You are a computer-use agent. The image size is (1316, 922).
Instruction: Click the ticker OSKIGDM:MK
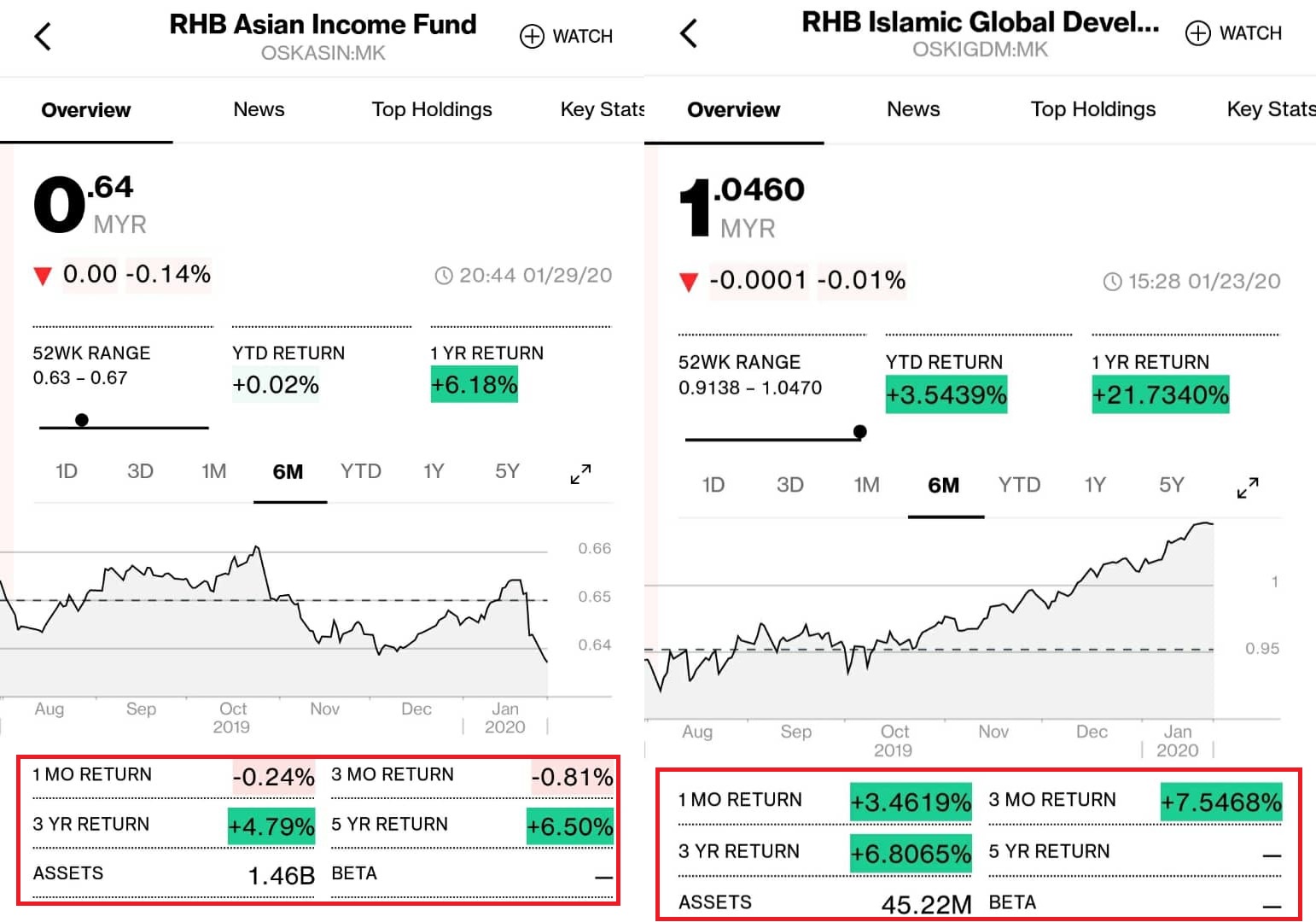pos(980,50)
